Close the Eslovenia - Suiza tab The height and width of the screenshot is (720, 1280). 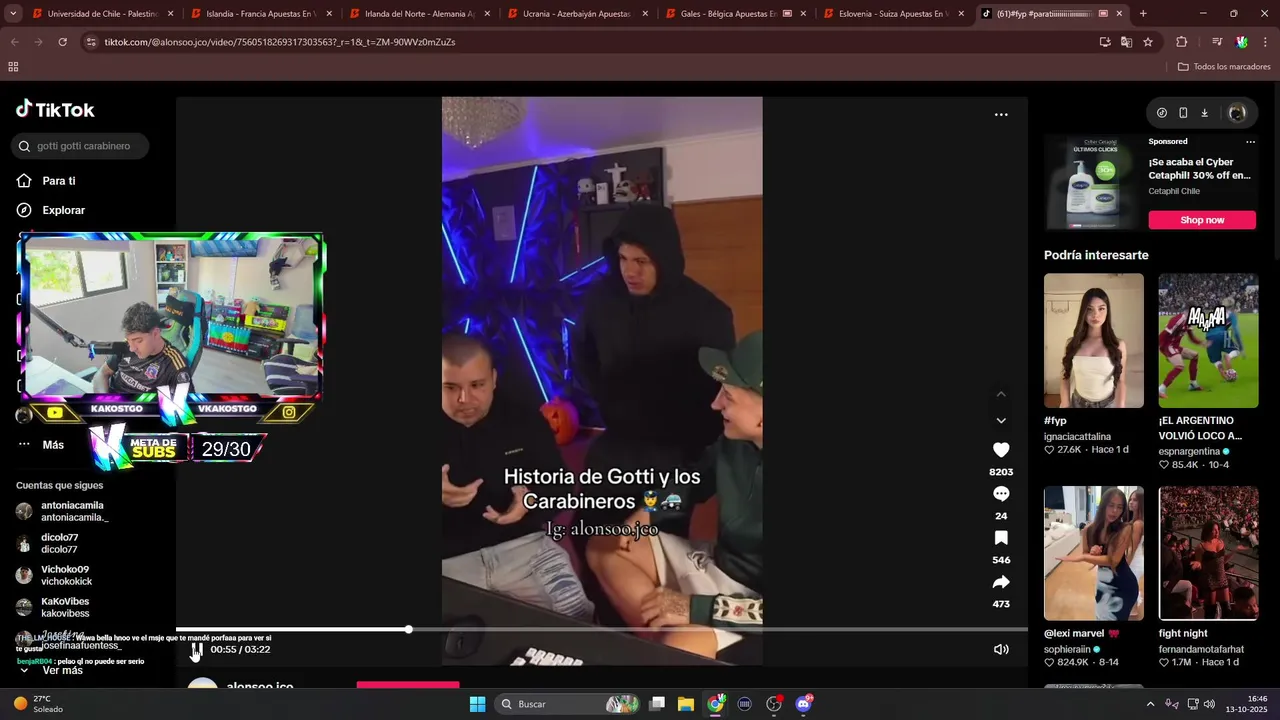point(961,14)
